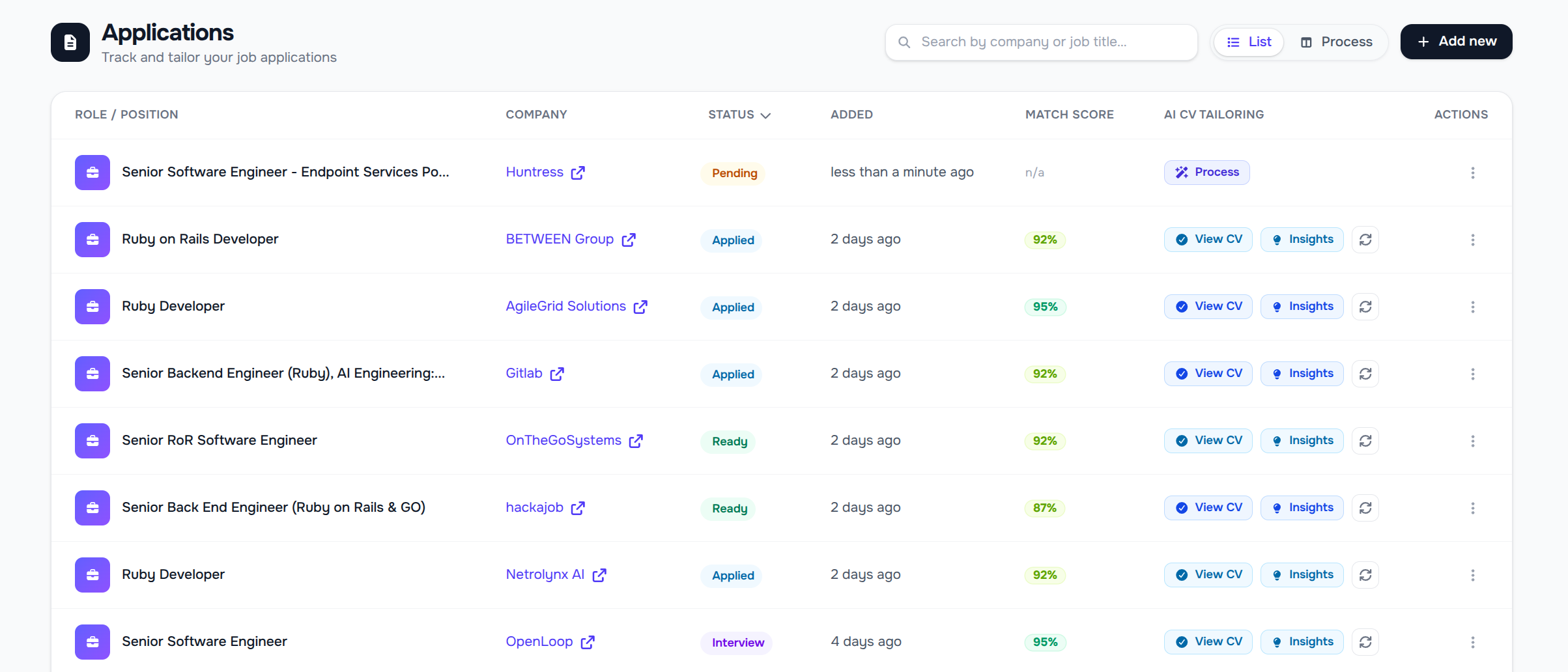Click Senior RoR Software Engineer role title
Image resolution: width=1568 pixels, height=672 pixels.
click(220, 441)
